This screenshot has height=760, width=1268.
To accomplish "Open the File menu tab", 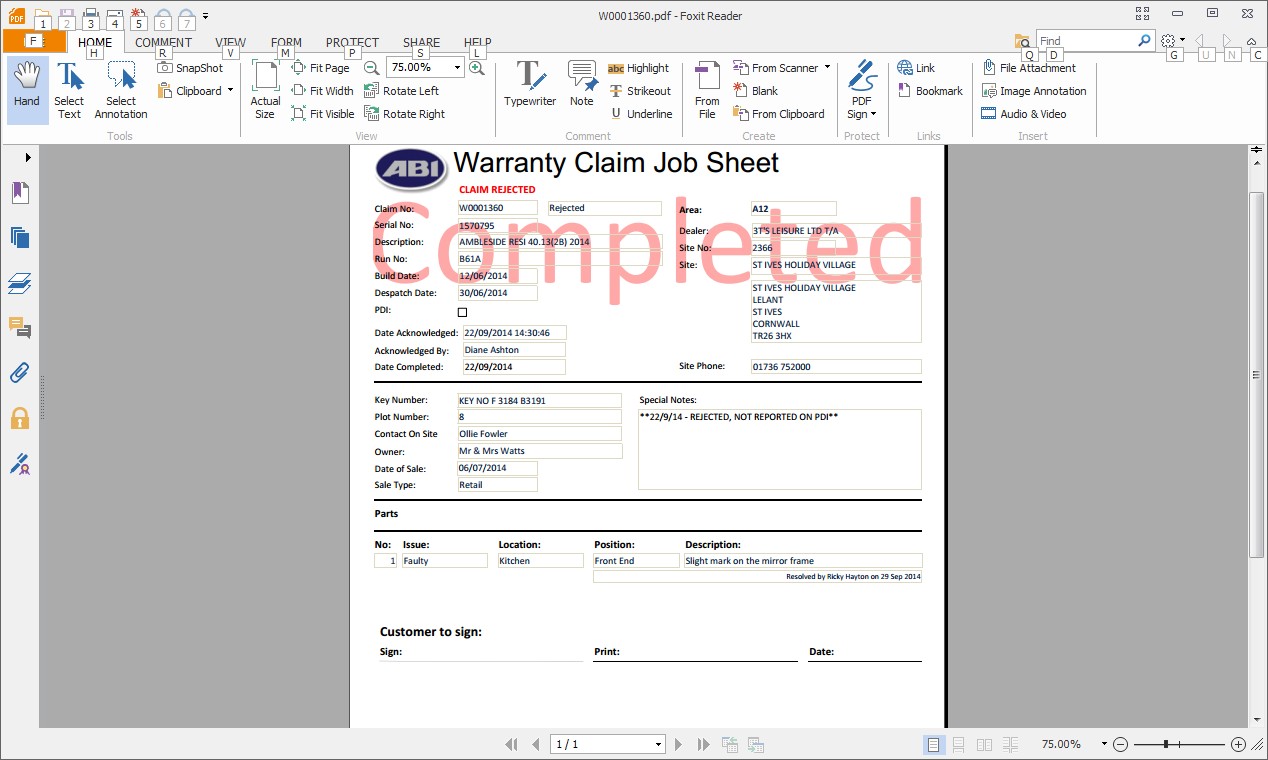I will (x=34, y=41).
